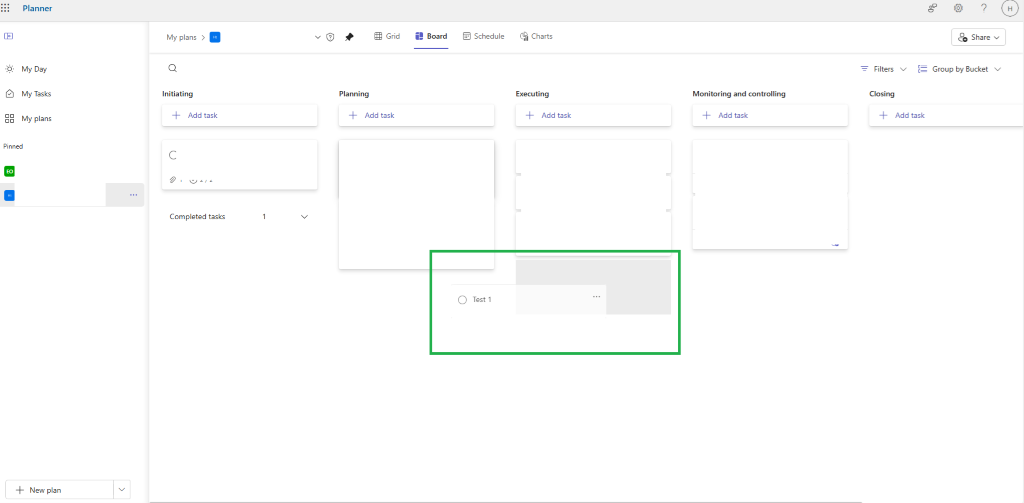The width and height of the screenshot is (1024, 503).
Task: Expand the New plan dropdown arrow
Action: point(122,489)
